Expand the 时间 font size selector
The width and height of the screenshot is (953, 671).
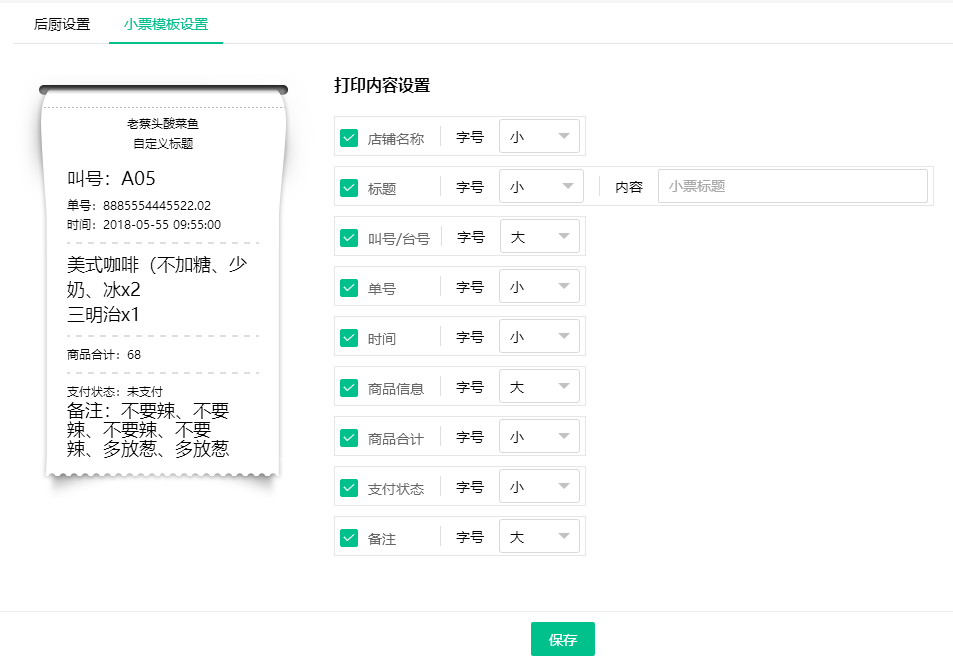click(539, 336)
